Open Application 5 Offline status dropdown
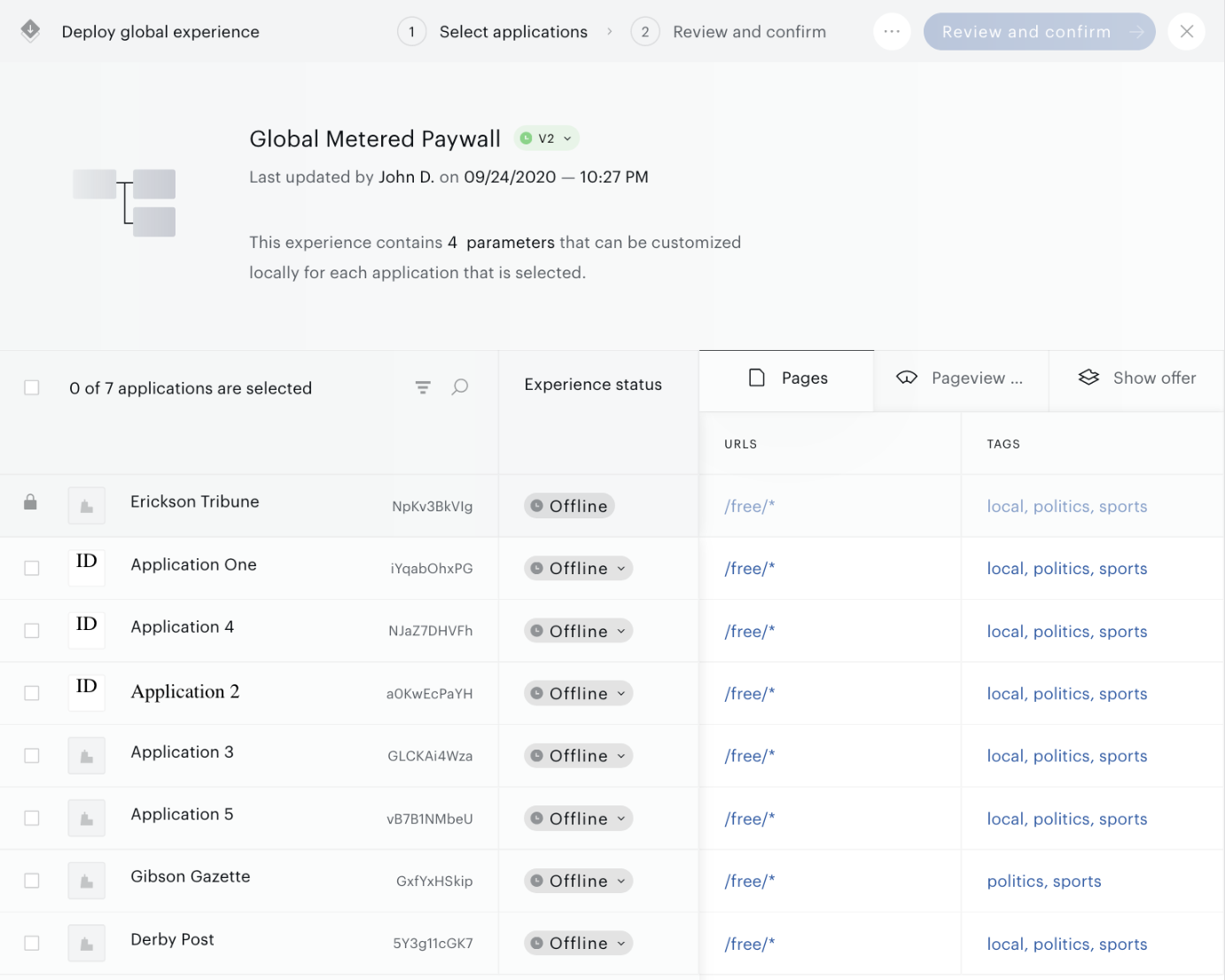Image resolution: width=1225 pixels, height=980 pixels. click(x=578, y=818)
